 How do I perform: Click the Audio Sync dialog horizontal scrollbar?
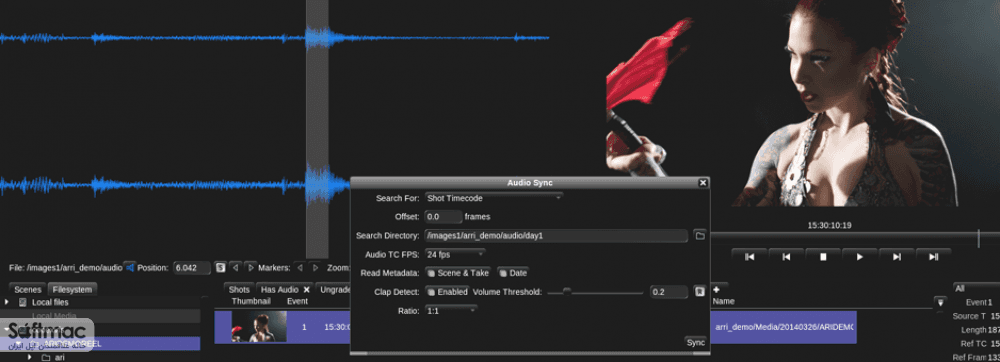pos(529,353)
